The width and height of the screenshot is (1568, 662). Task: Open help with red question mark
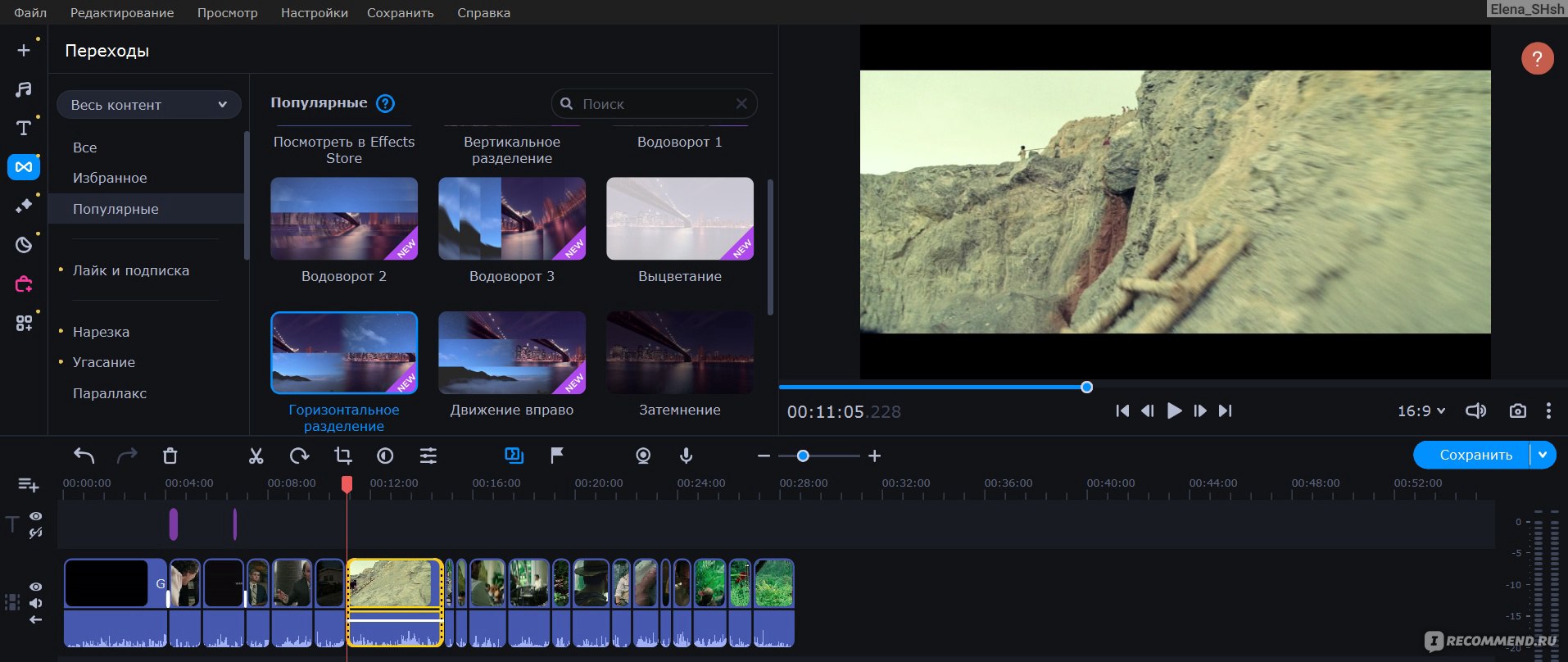click(1538, 58)
